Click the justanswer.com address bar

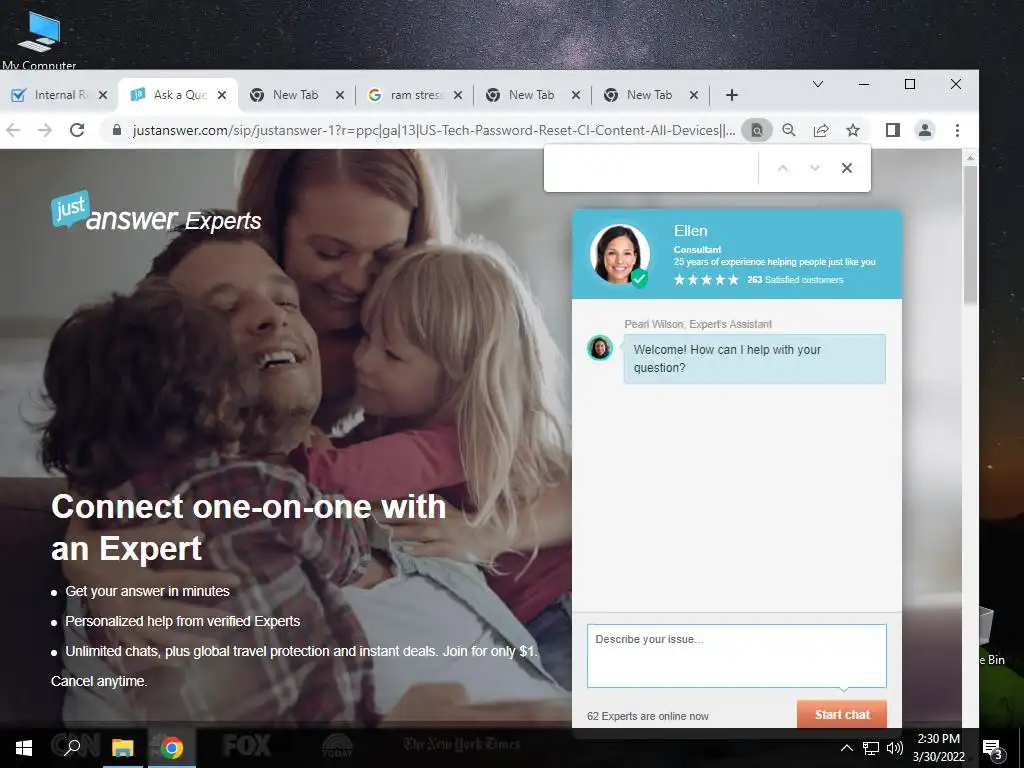pyautogui.click(x=434, y=130)
